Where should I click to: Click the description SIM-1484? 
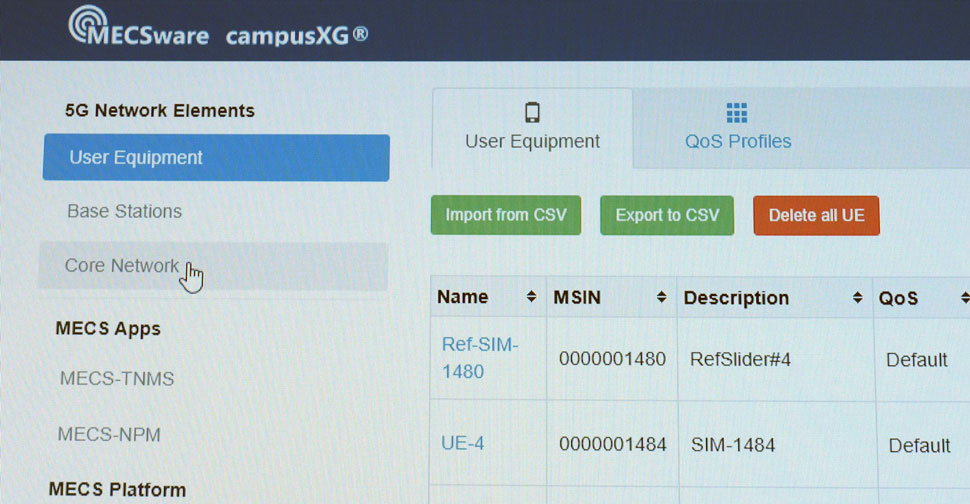[733, 445]
